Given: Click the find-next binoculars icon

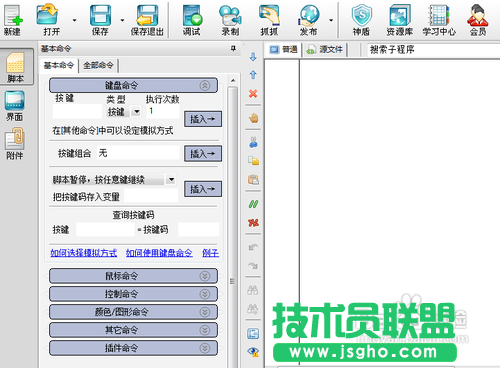Looking at the screenshot, I should (x=253, y=309).
